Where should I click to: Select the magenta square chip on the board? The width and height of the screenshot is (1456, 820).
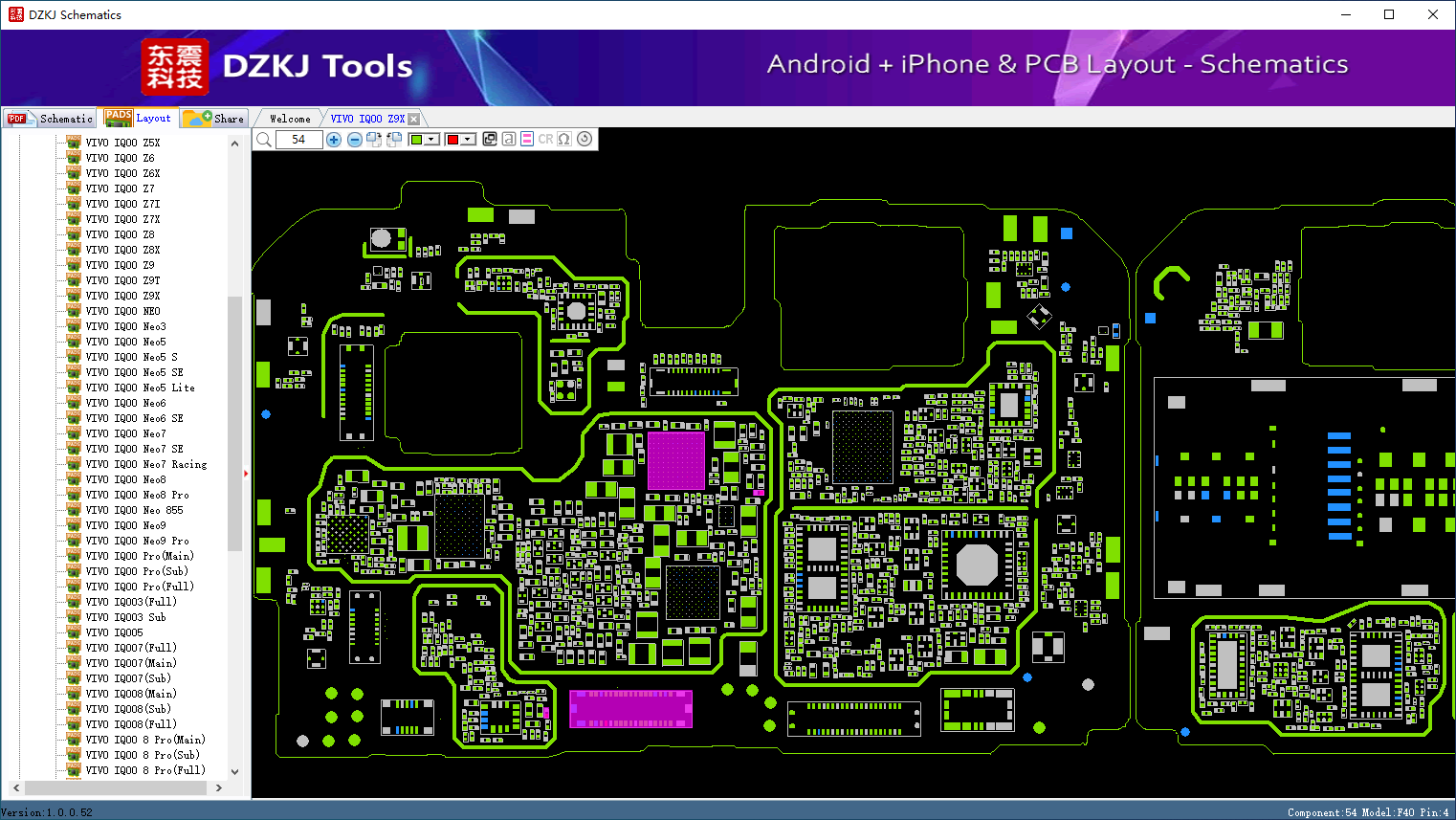pyautogui.click(x=676, y=460)
